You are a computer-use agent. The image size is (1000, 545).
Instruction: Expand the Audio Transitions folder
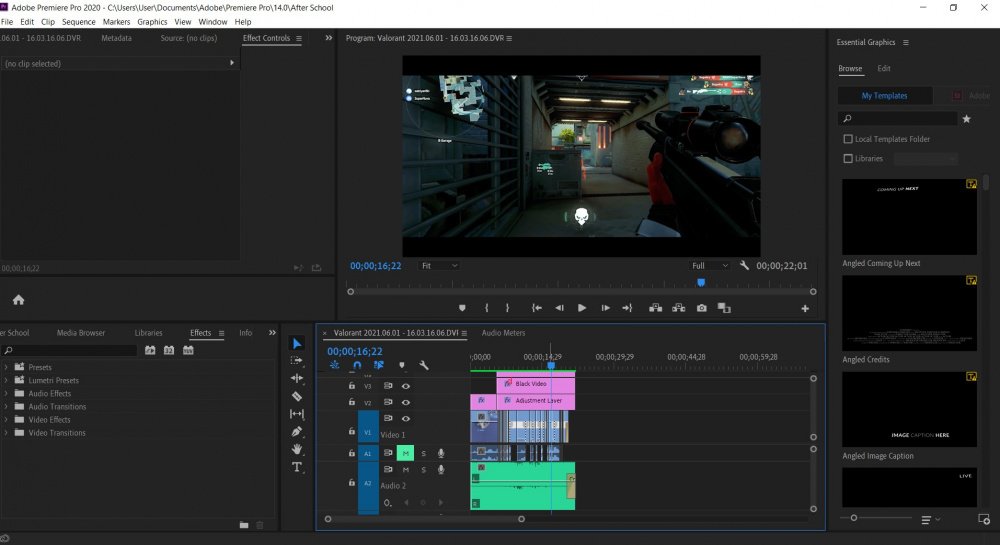click(x=6, y=406)
